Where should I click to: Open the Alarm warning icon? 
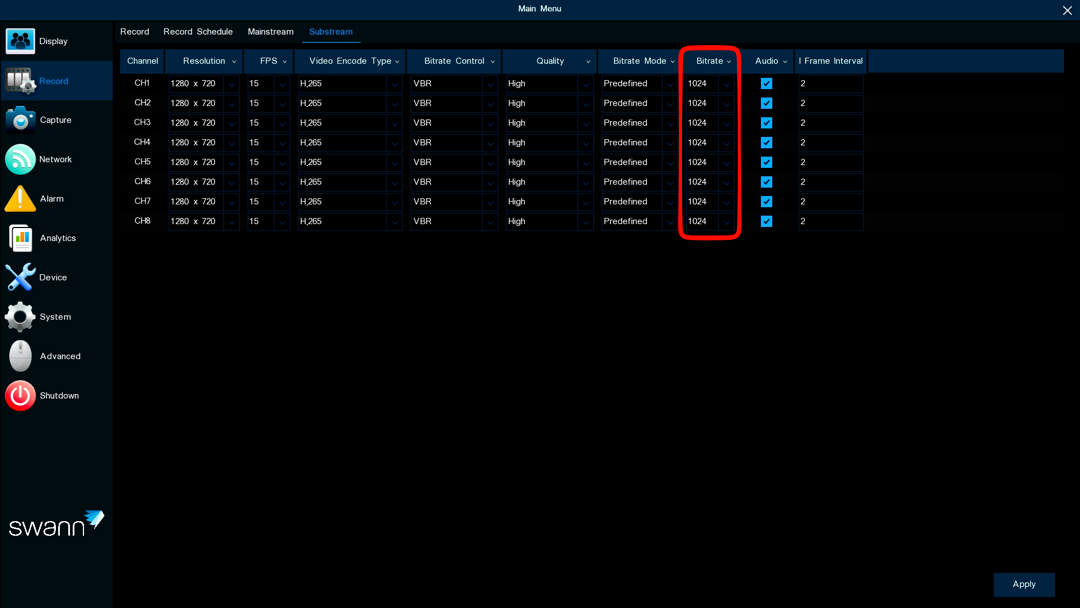coord(20,198)
